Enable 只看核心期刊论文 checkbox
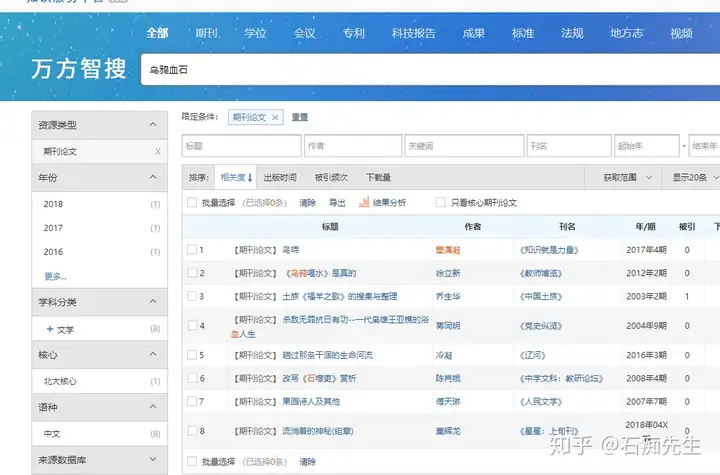Screen dimensions: 720x475 [440, 202]
